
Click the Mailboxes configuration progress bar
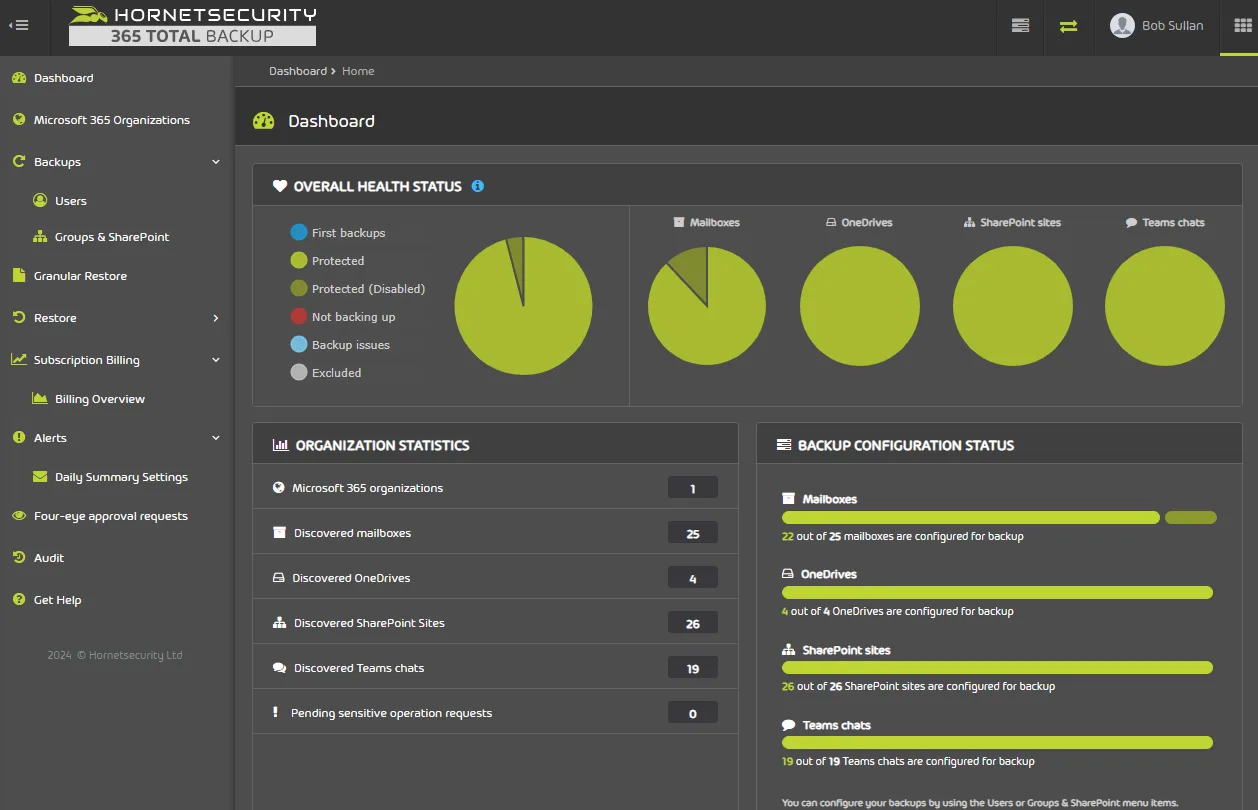tap(999, 518)
